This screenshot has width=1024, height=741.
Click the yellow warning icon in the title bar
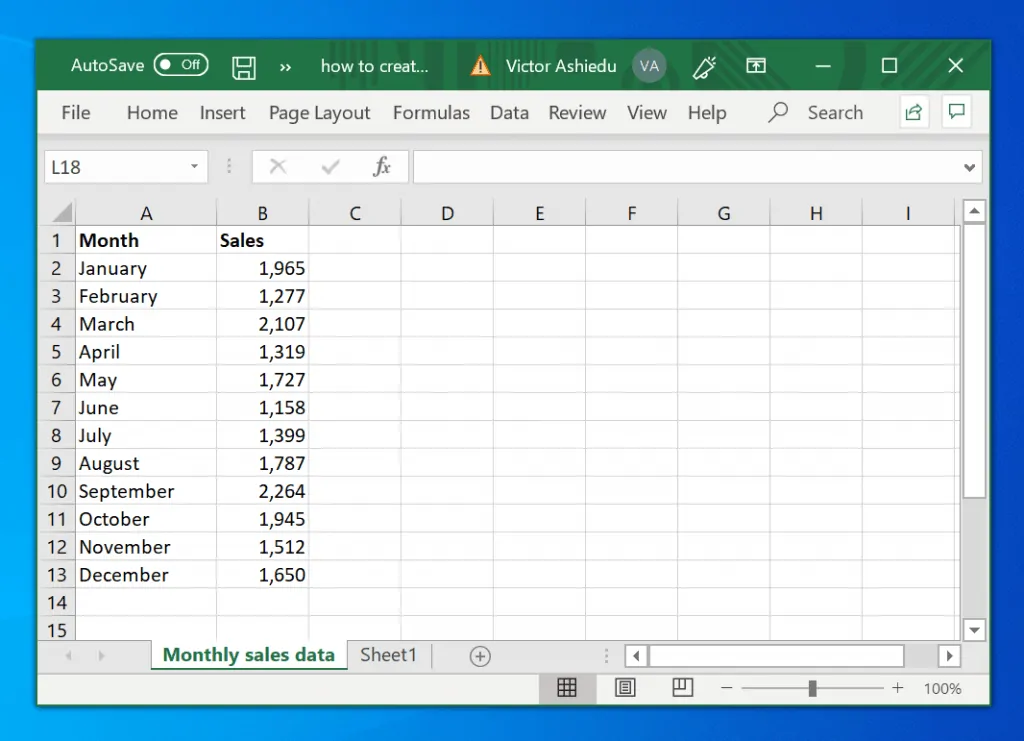coord(480,66)
